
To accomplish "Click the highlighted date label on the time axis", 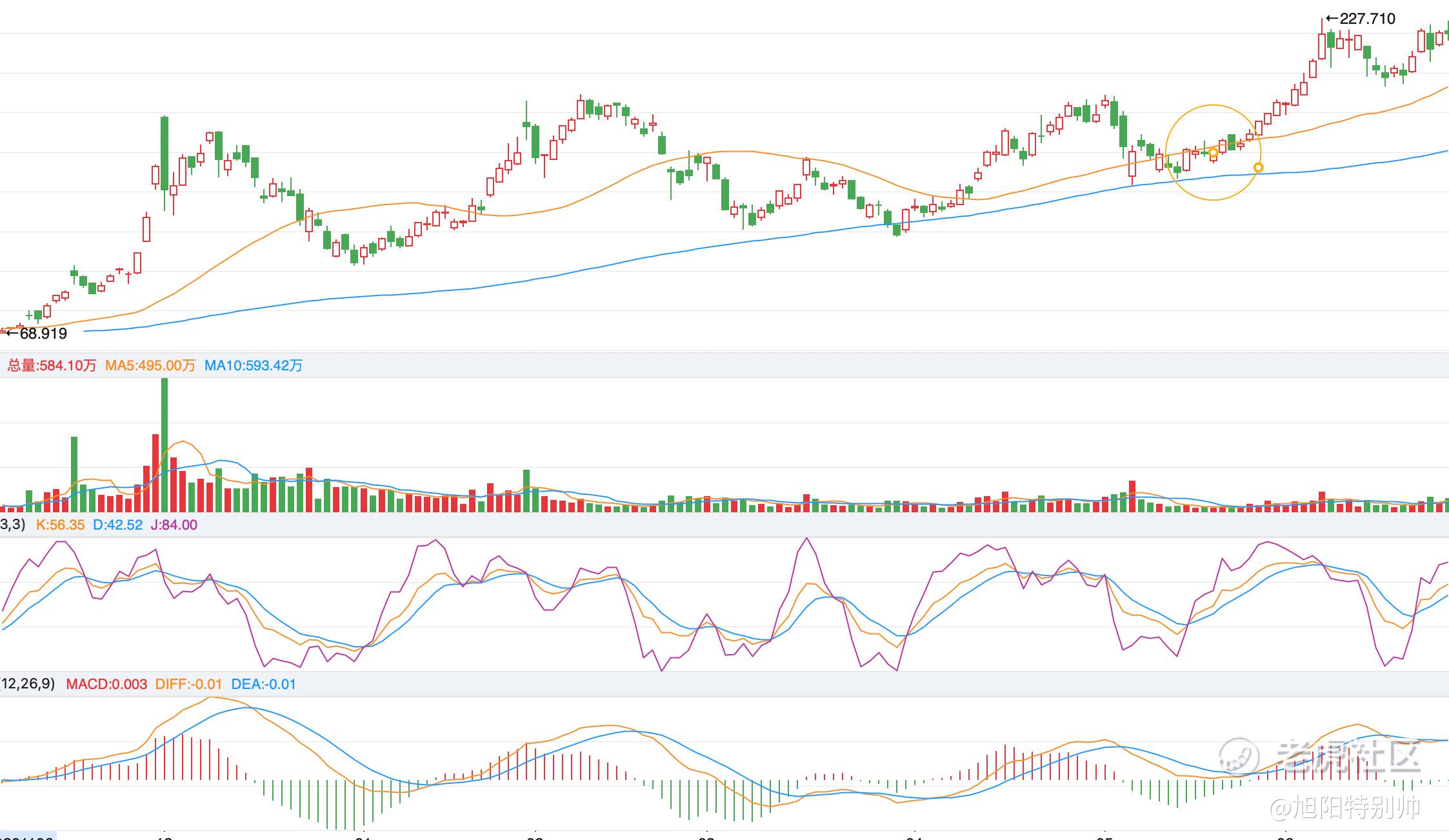I will point(27,837).
